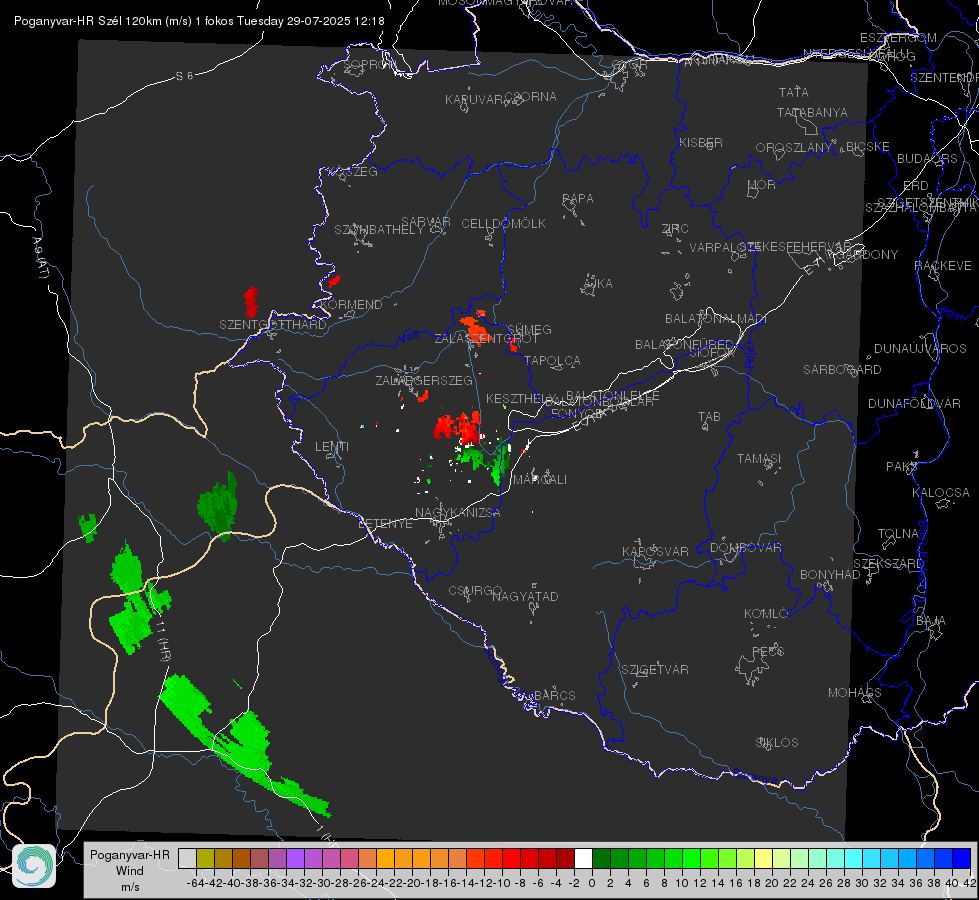The image size is (979, 900).
Task: Click the 'S 6' road label
Action: point(184,76)
